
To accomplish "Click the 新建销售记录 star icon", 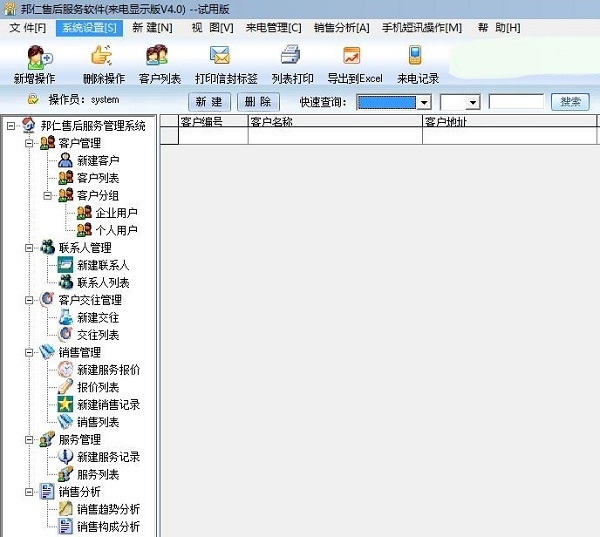I will [65, 404].
